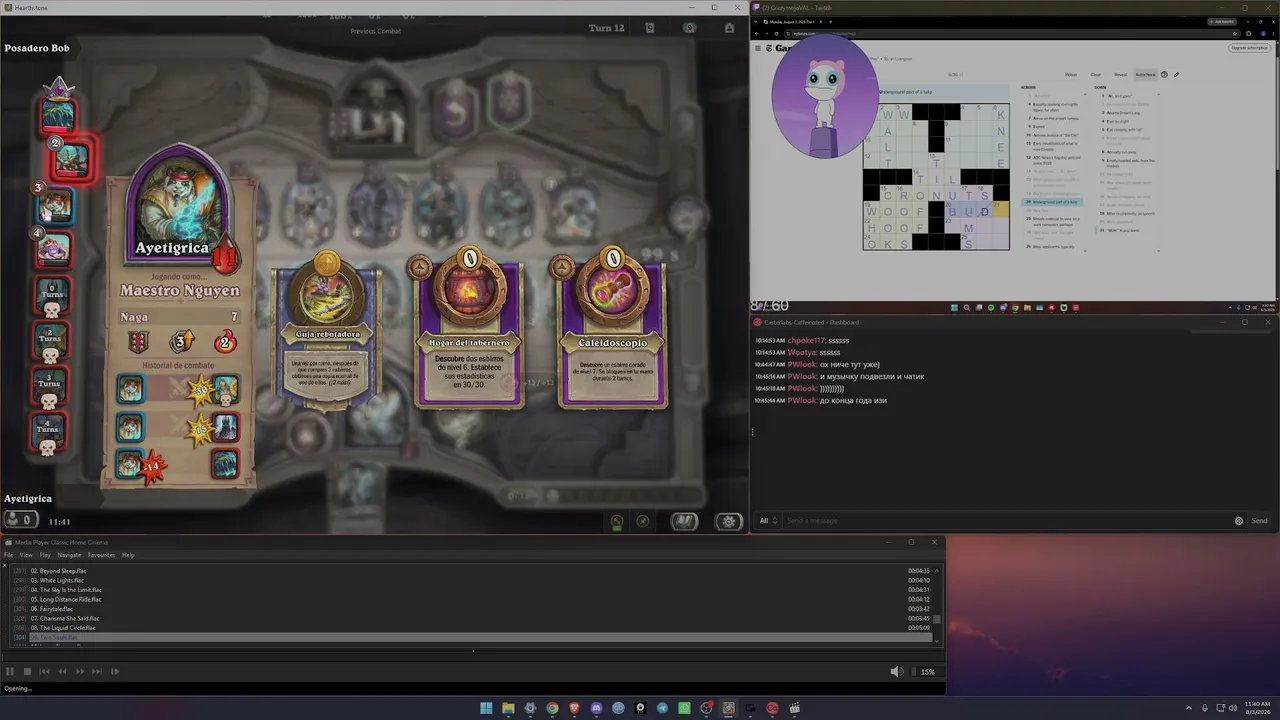The image size is (1280, 720).
Task: Open Discord from the taskbar
Action: [596, 708]
